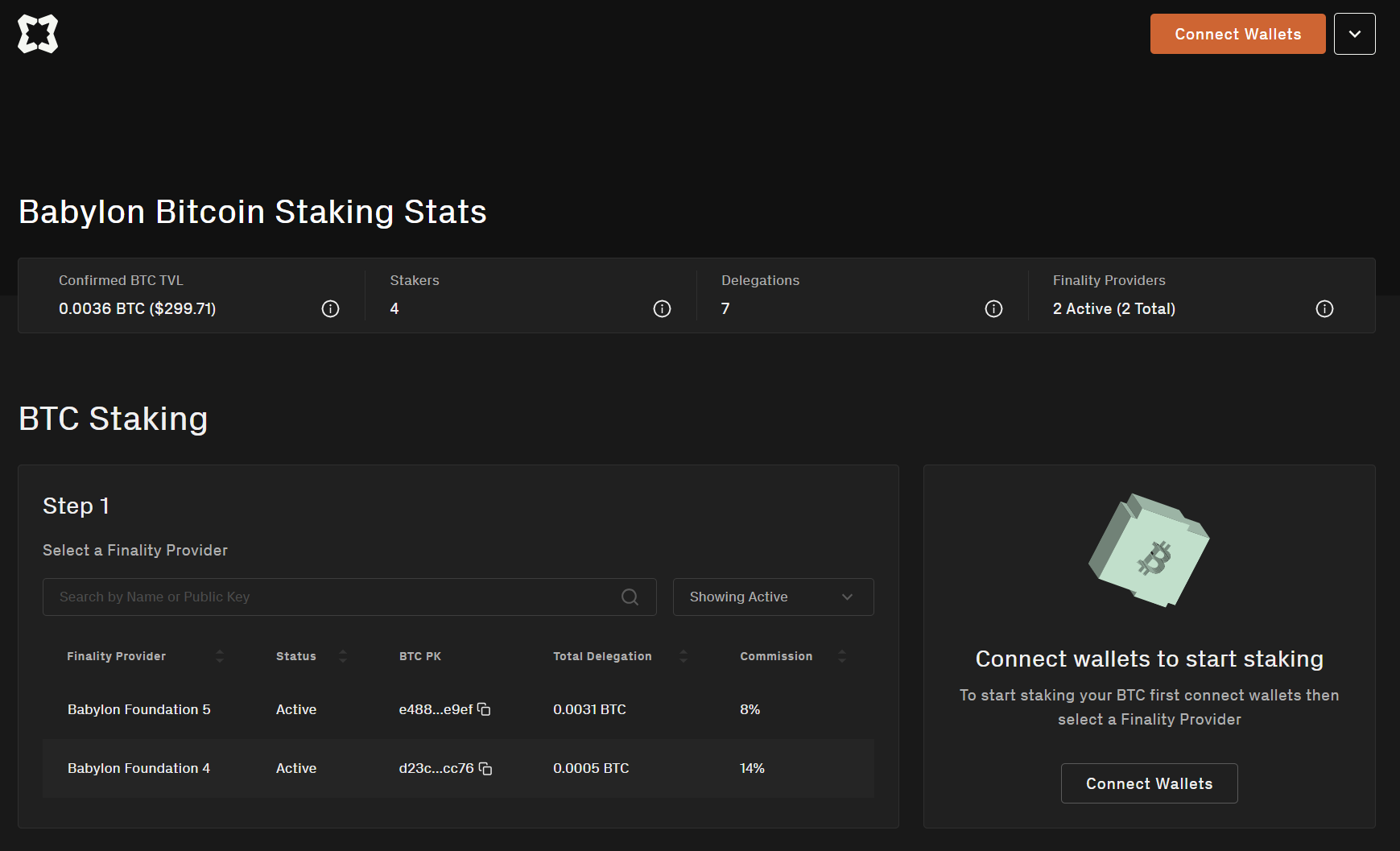Image resolution: width=1400 pixels, height=851 pixels.
Task: Click the 0.0036 BTC ($299.71) value
Action: (137, 308)
